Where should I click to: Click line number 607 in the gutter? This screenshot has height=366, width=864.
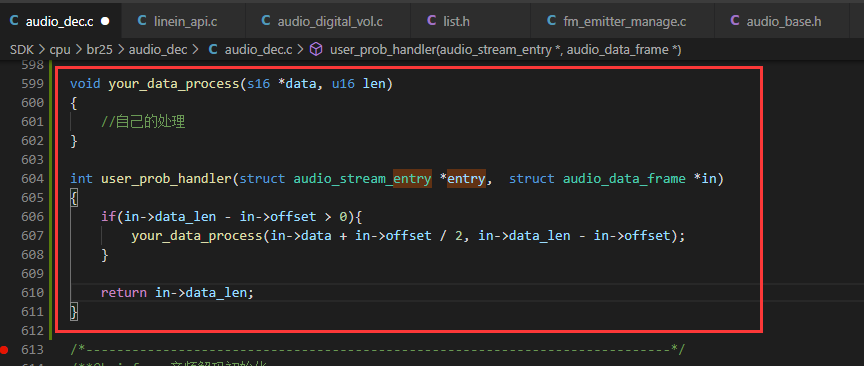click(x=34, y=236)
